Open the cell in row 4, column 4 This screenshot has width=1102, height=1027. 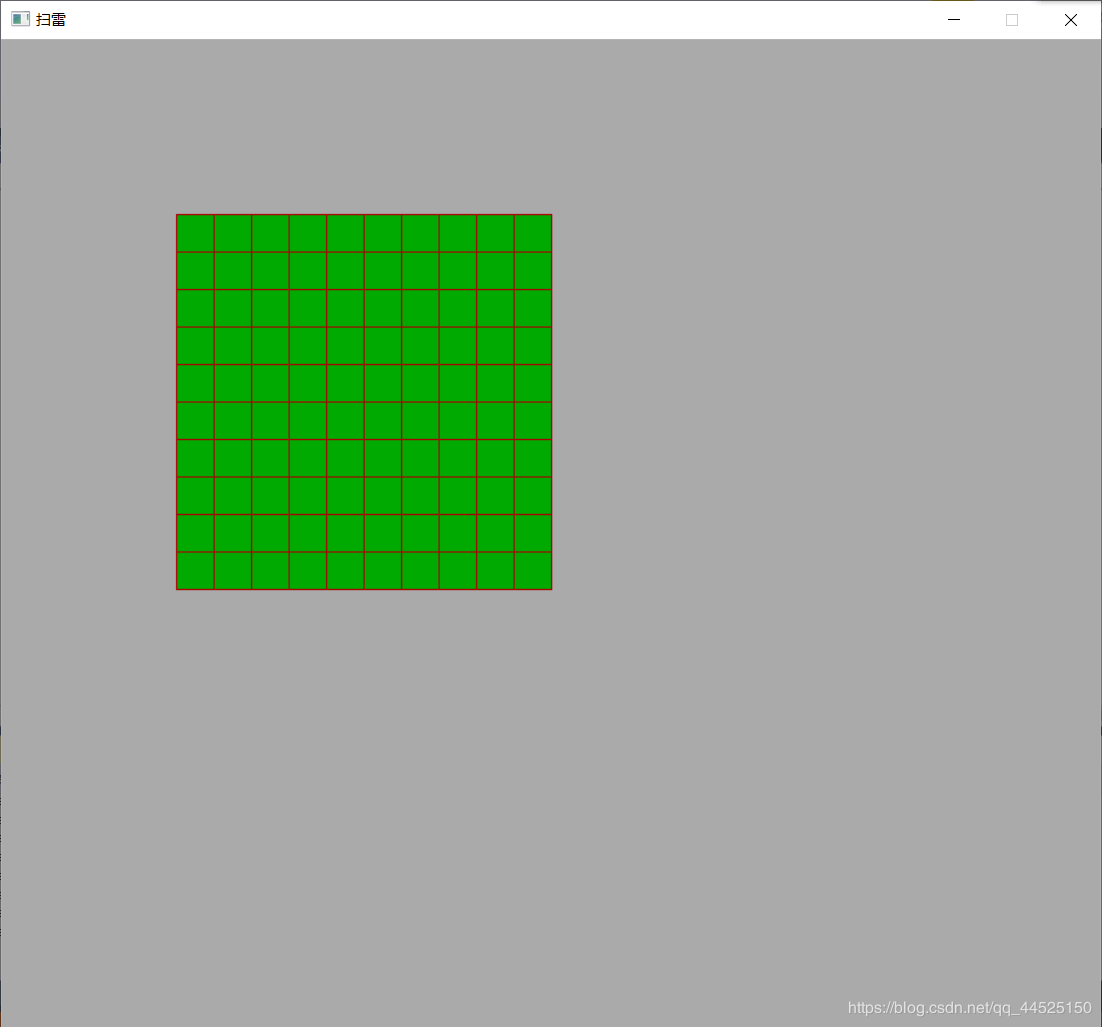coord(308,346)
